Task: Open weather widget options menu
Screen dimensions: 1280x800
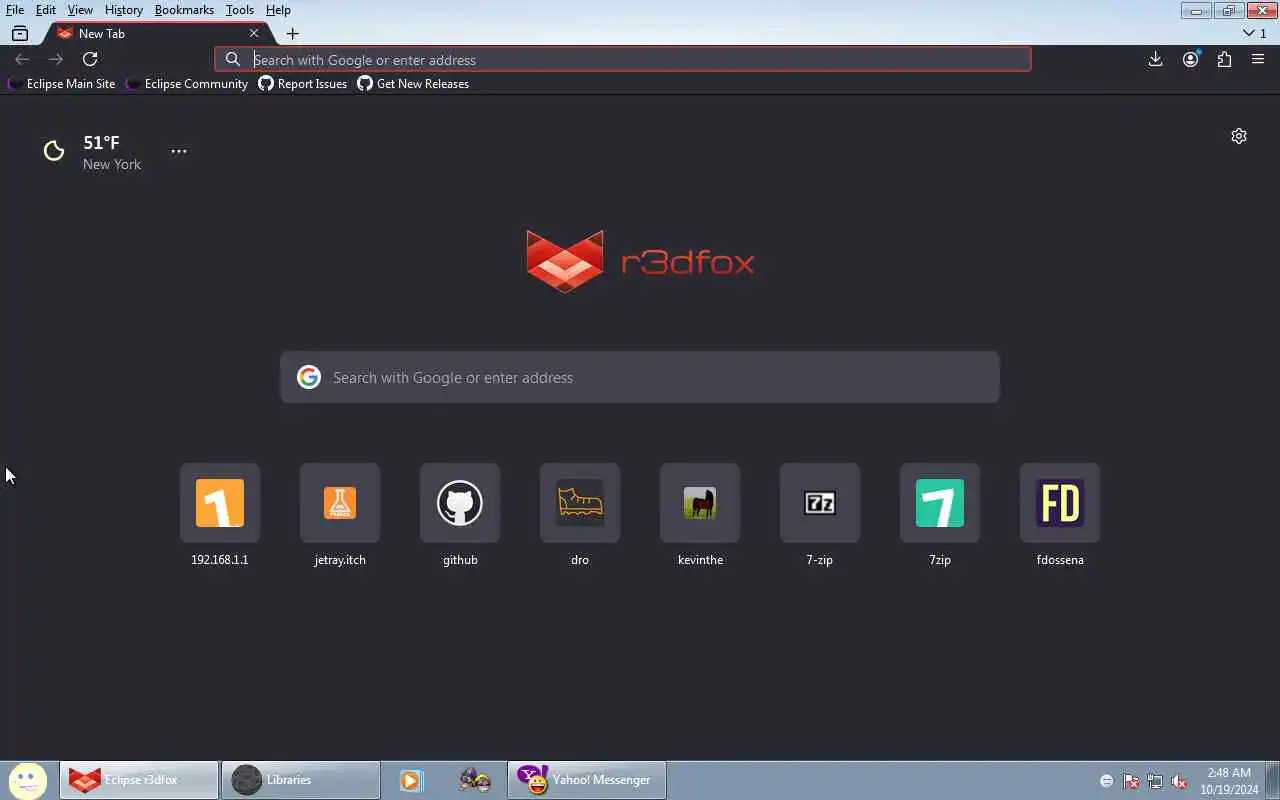Action: coord(178,151)
